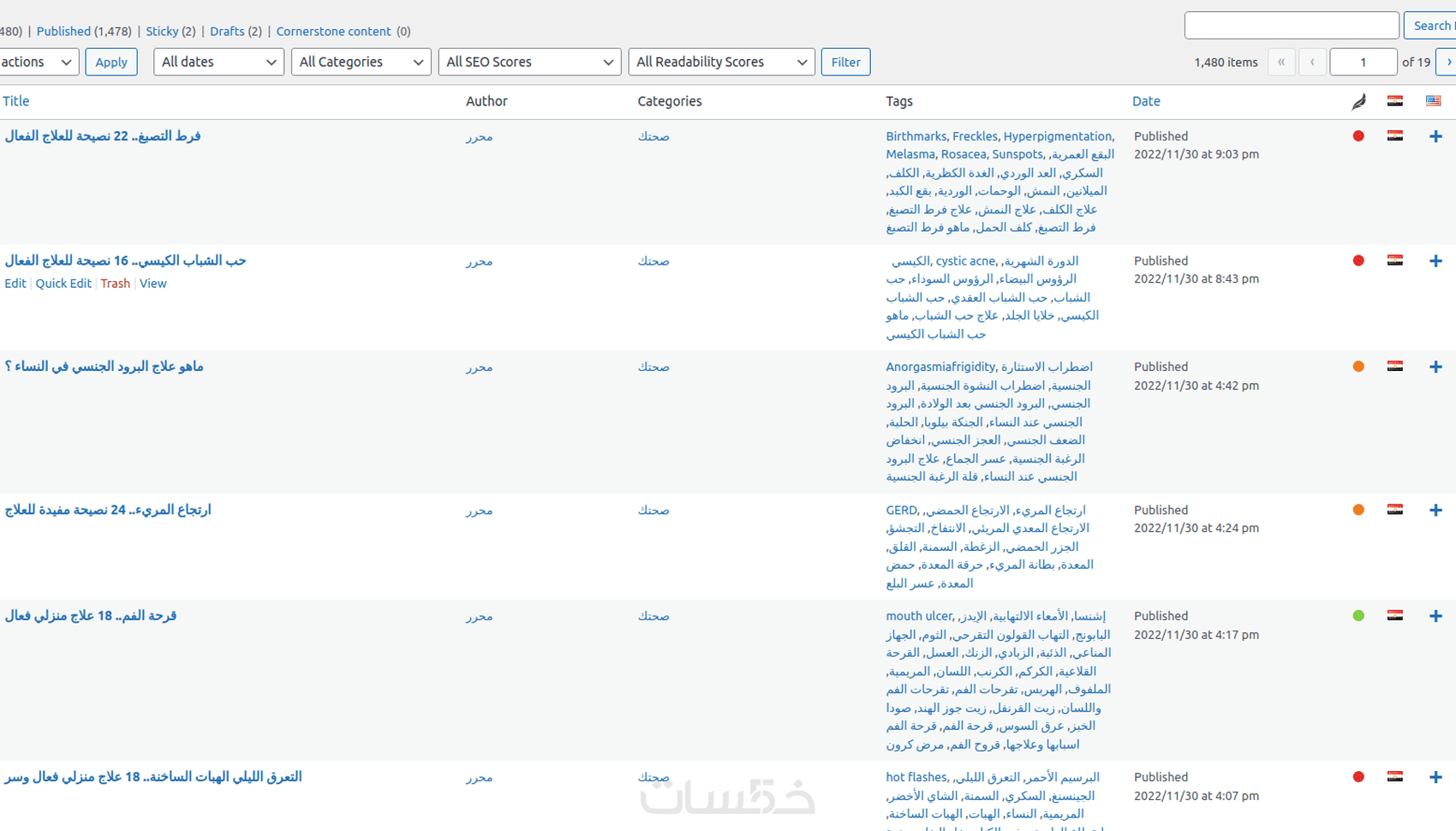Click the first page « button
Viewport: 1456px width, 831px height.
[1281, 62]
